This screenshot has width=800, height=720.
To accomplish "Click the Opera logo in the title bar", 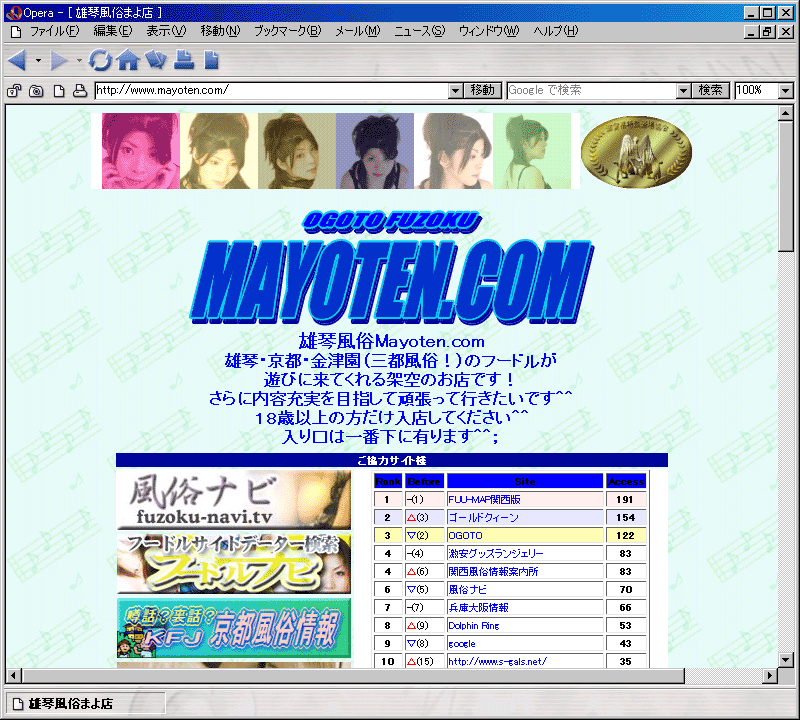I will [14, 13].
